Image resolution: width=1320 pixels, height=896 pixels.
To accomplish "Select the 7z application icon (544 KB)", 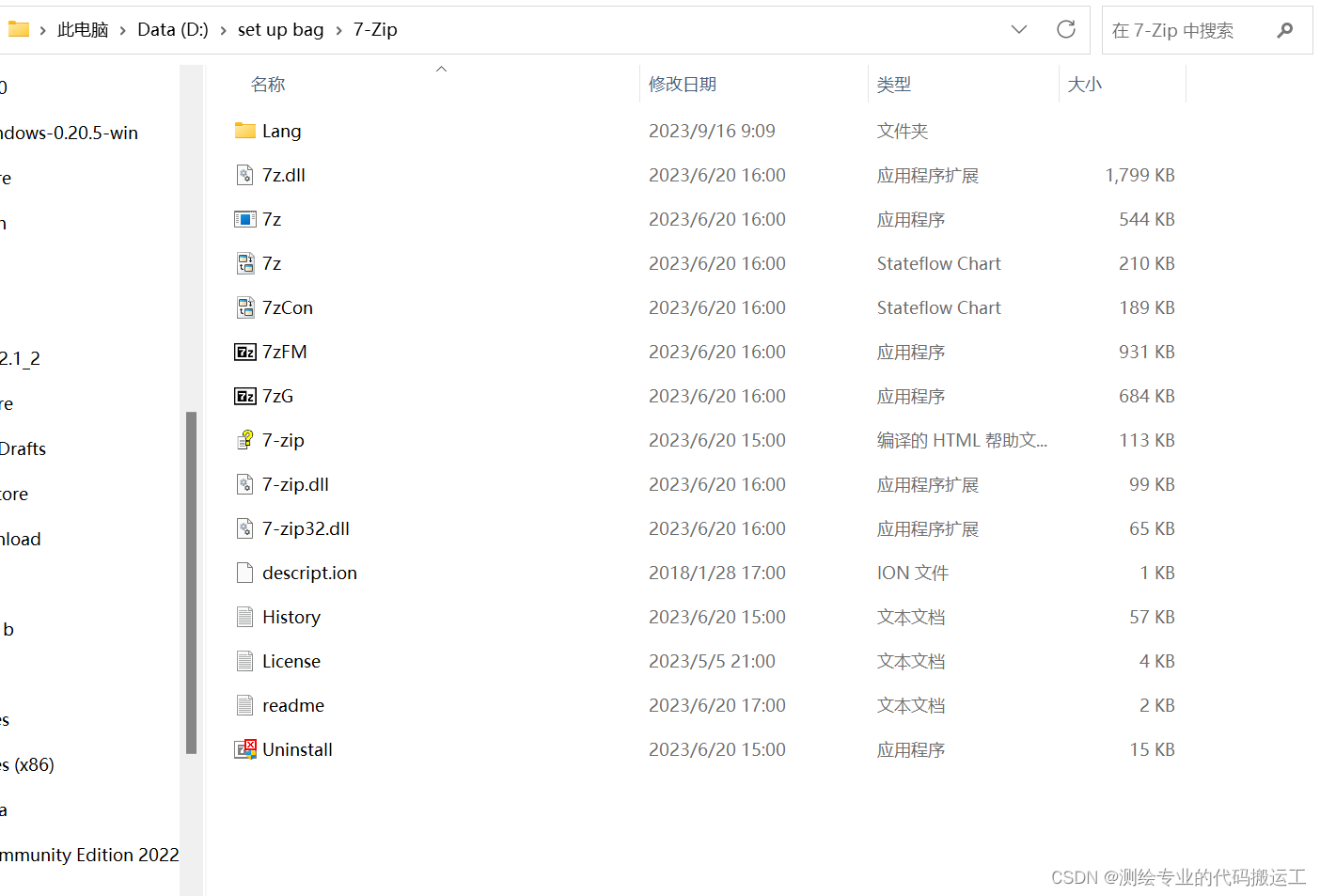I will (244, 219).
